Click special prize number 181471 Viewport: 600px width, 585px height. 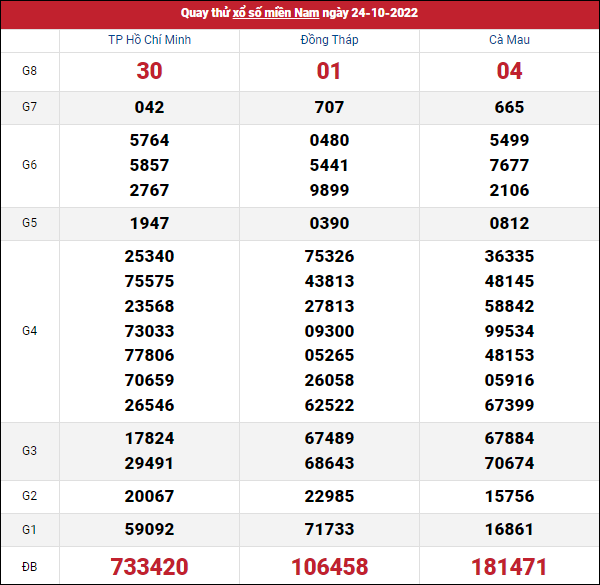click(x=509, y=565)
